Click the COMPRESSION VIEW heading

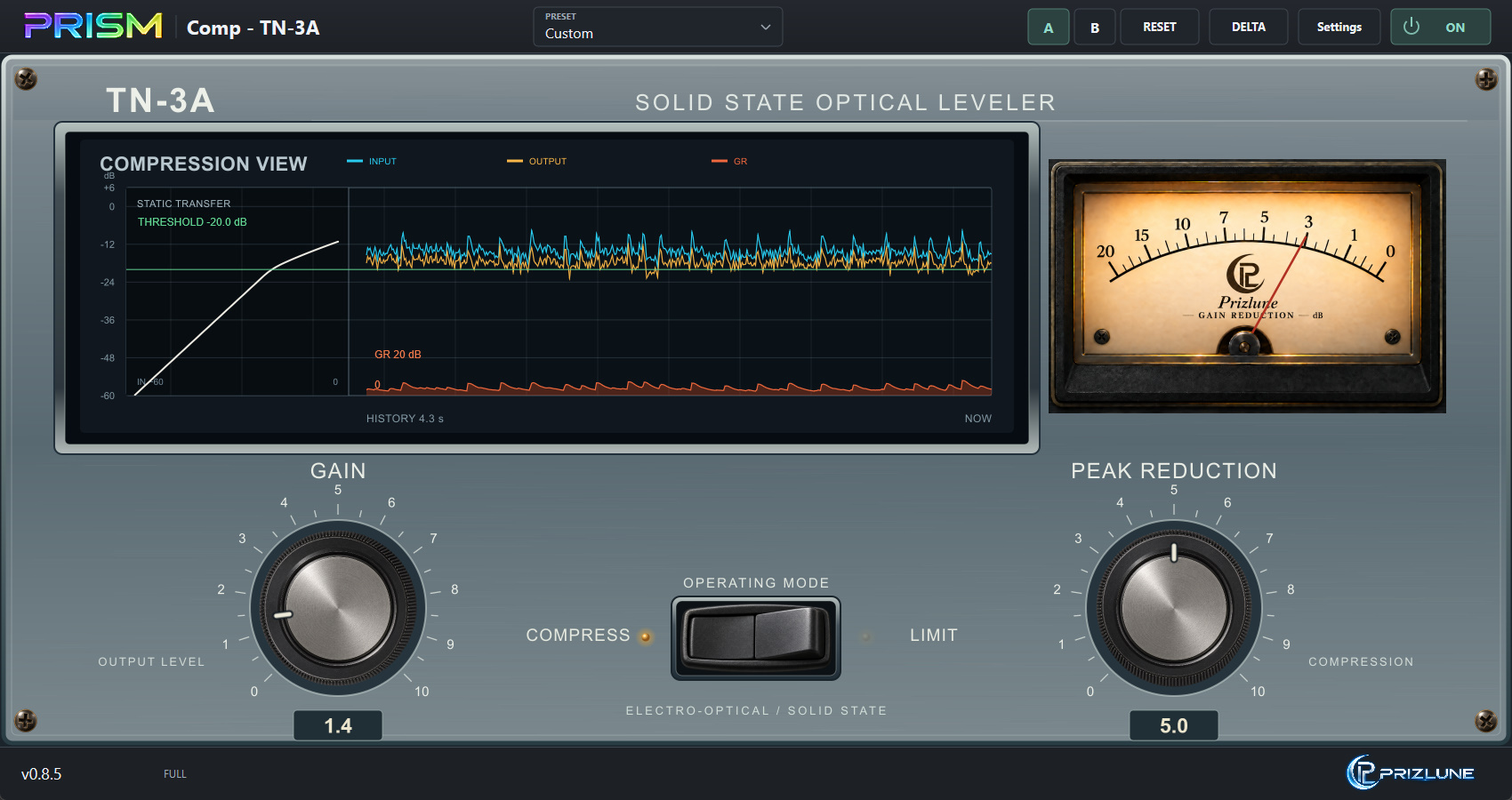coord(204,164)
